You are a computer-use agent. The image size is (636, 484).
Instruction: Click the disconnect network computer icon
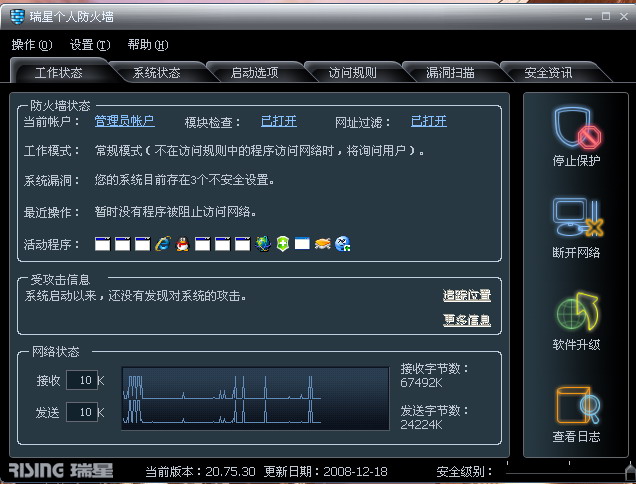coord(576,217)
